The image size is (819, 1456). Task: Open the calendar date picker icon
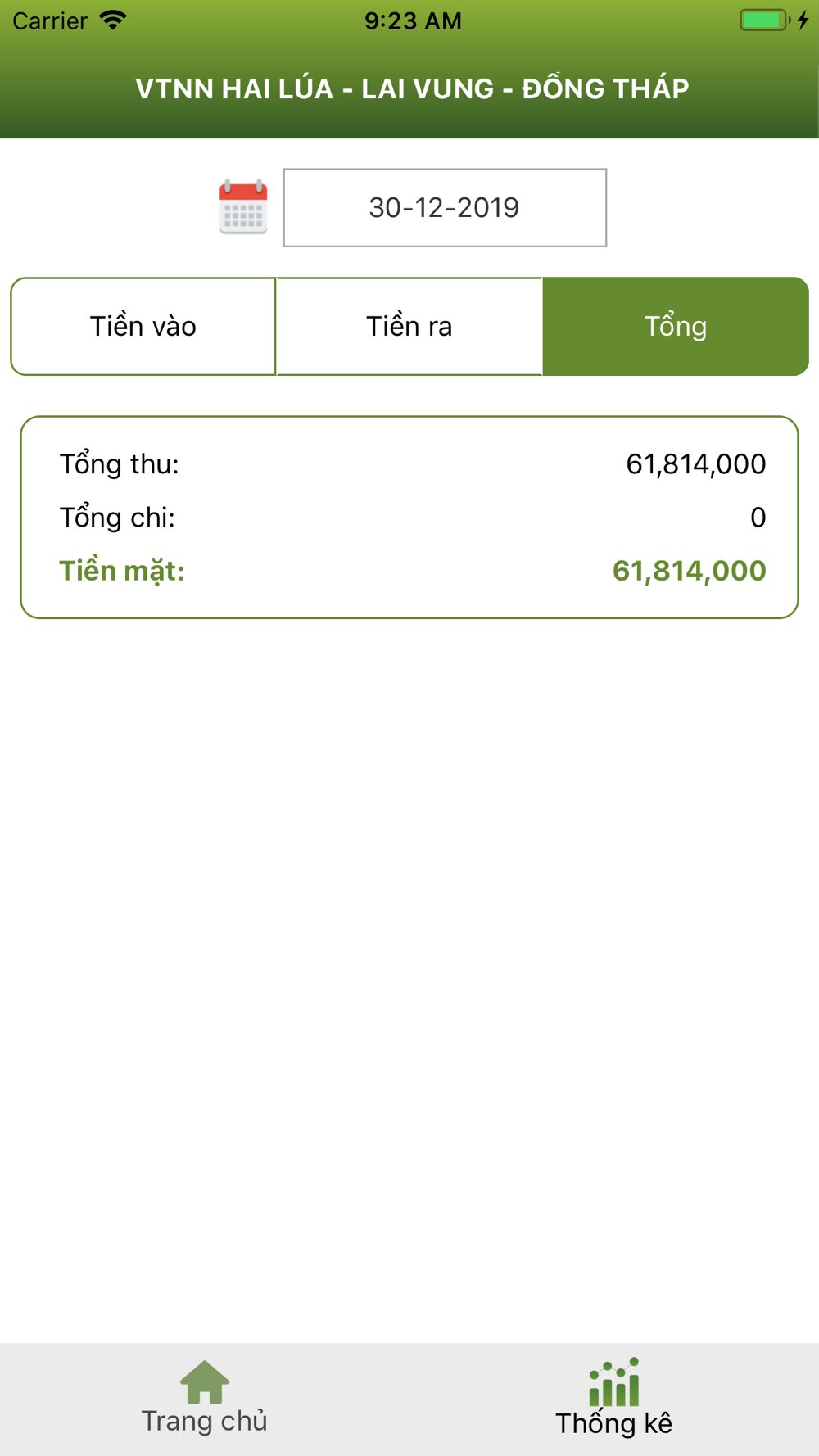point(243,207)
